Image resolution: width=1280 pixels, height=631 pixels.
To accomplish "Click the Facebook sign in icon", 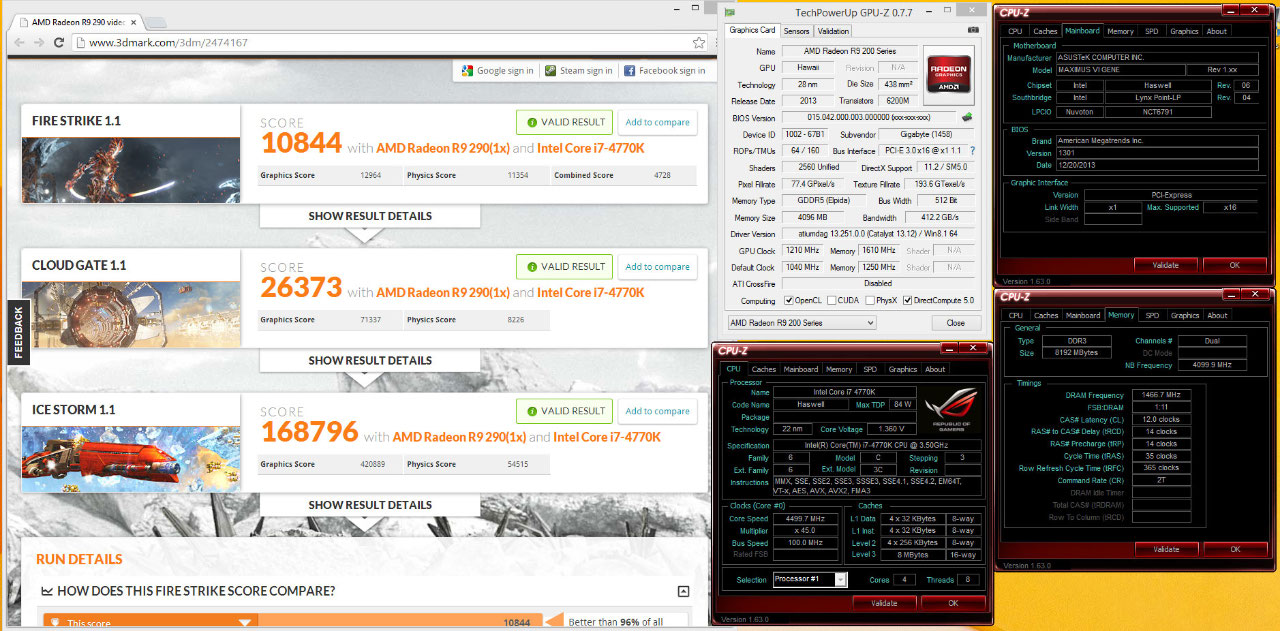I will [x=629, y=71].
